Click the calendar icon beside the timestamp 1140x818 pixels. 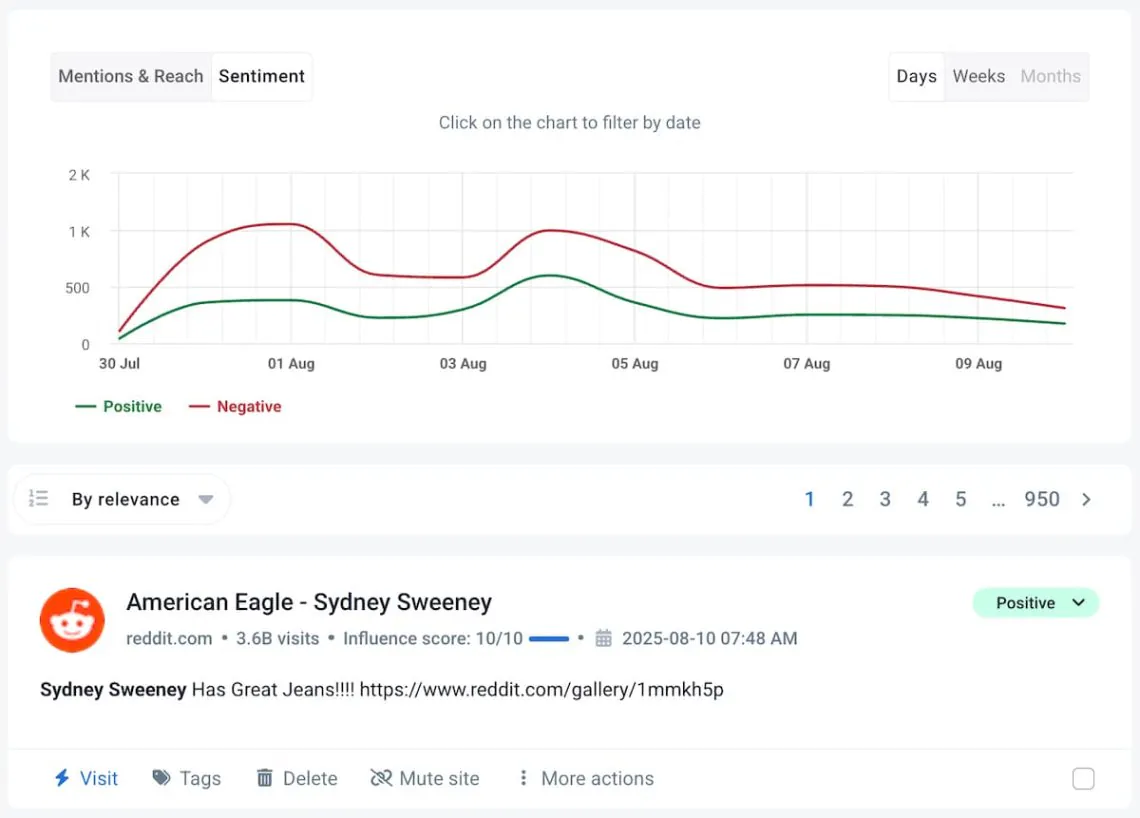(x=603, y=637)
